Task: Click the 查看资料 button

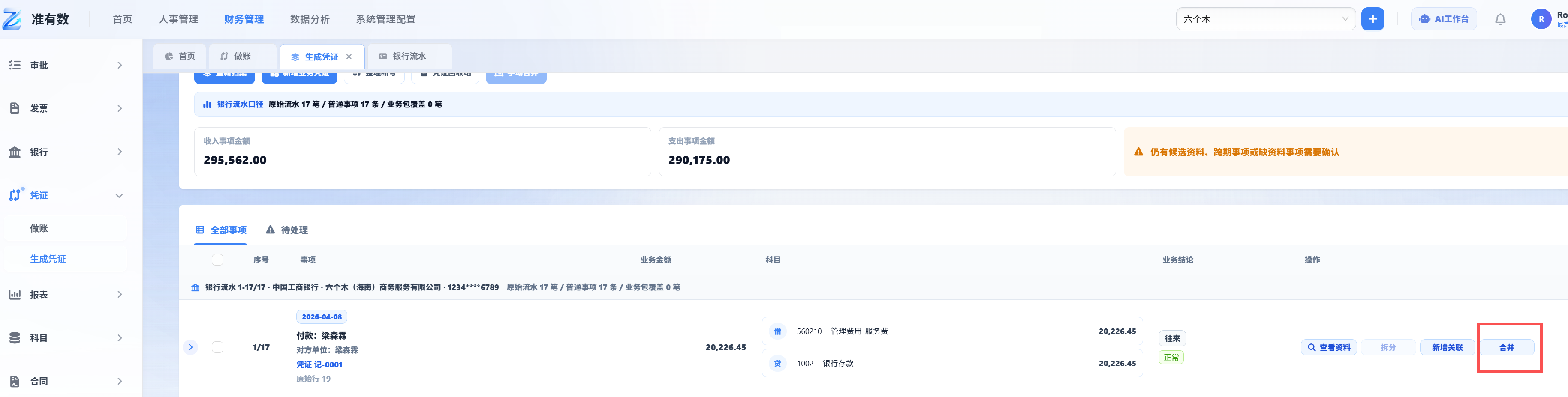Action: click(x=1329, y=348)
